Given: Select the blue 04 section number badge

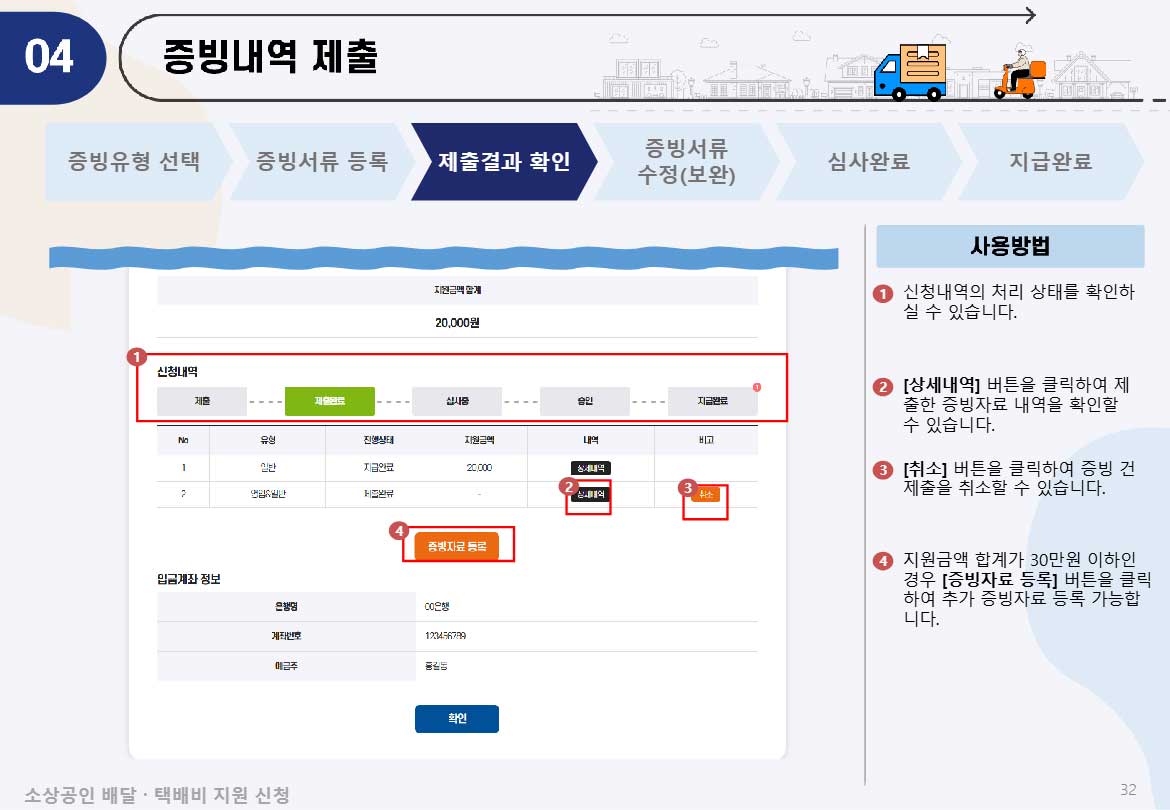Looking at the screenshot, I should pyautogui.click(x=52, y=58).
